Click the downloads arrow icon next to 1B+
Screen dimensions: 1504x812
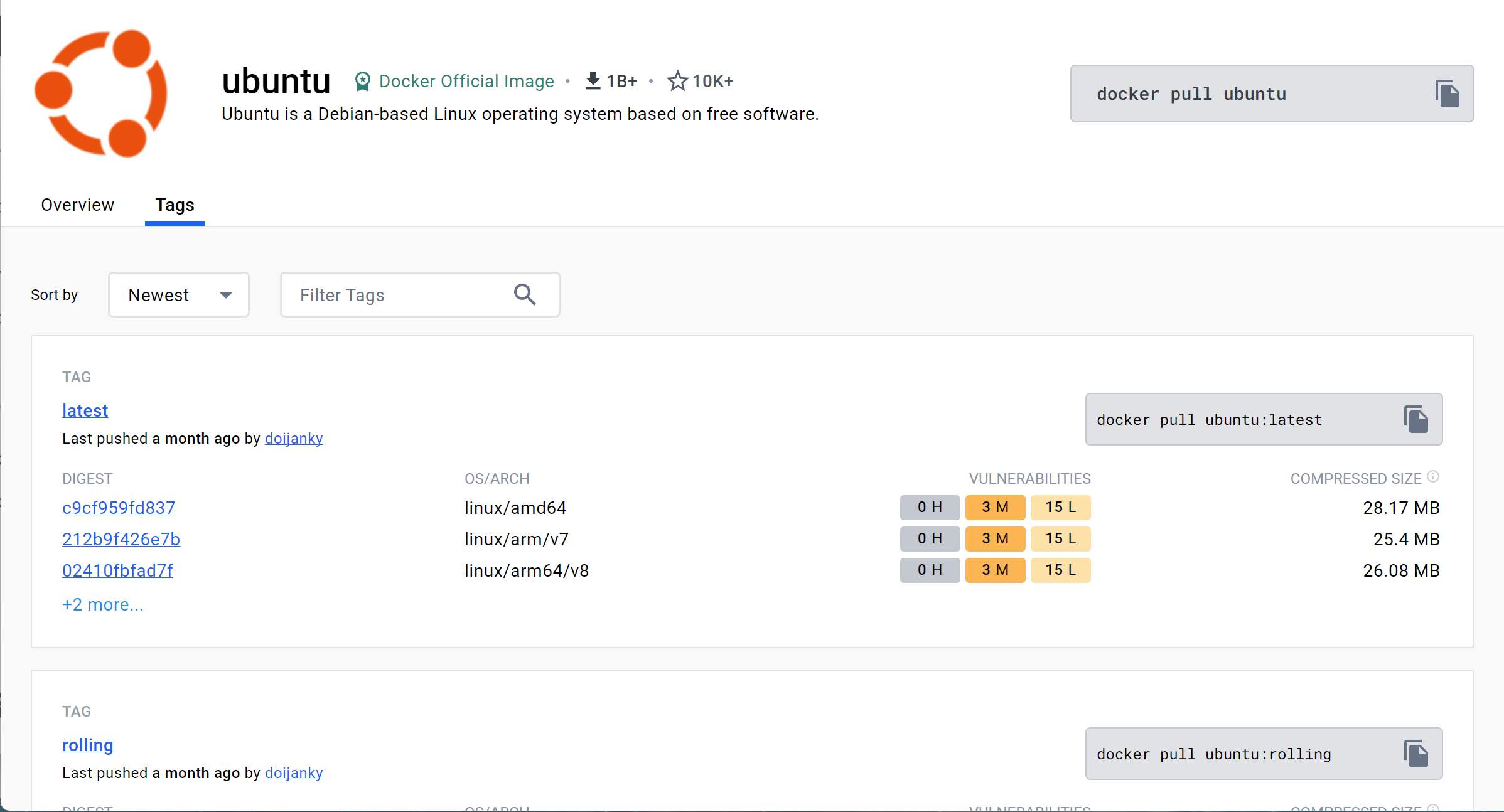pos(593,81)
